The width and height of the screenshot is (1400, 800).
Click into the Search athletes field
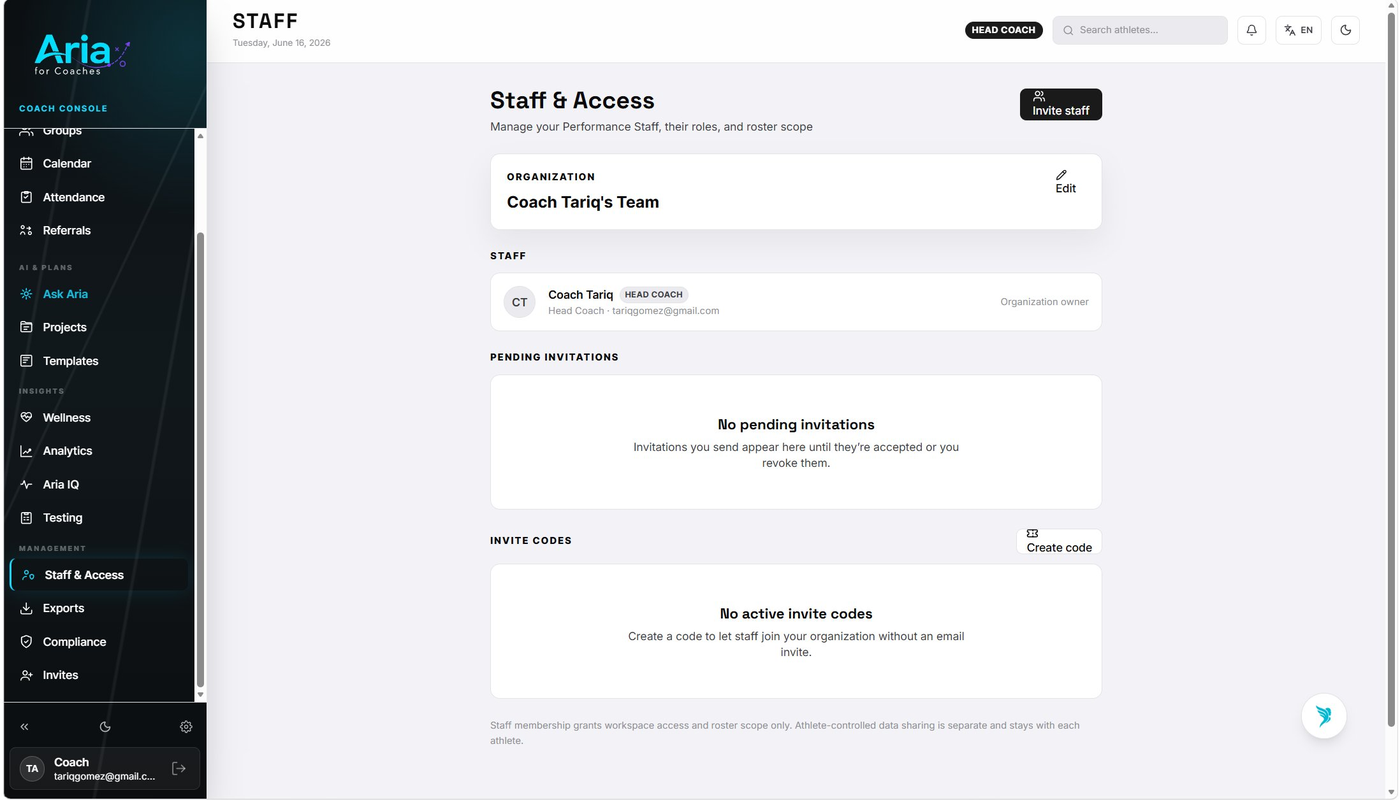[x=1140, y=30]
